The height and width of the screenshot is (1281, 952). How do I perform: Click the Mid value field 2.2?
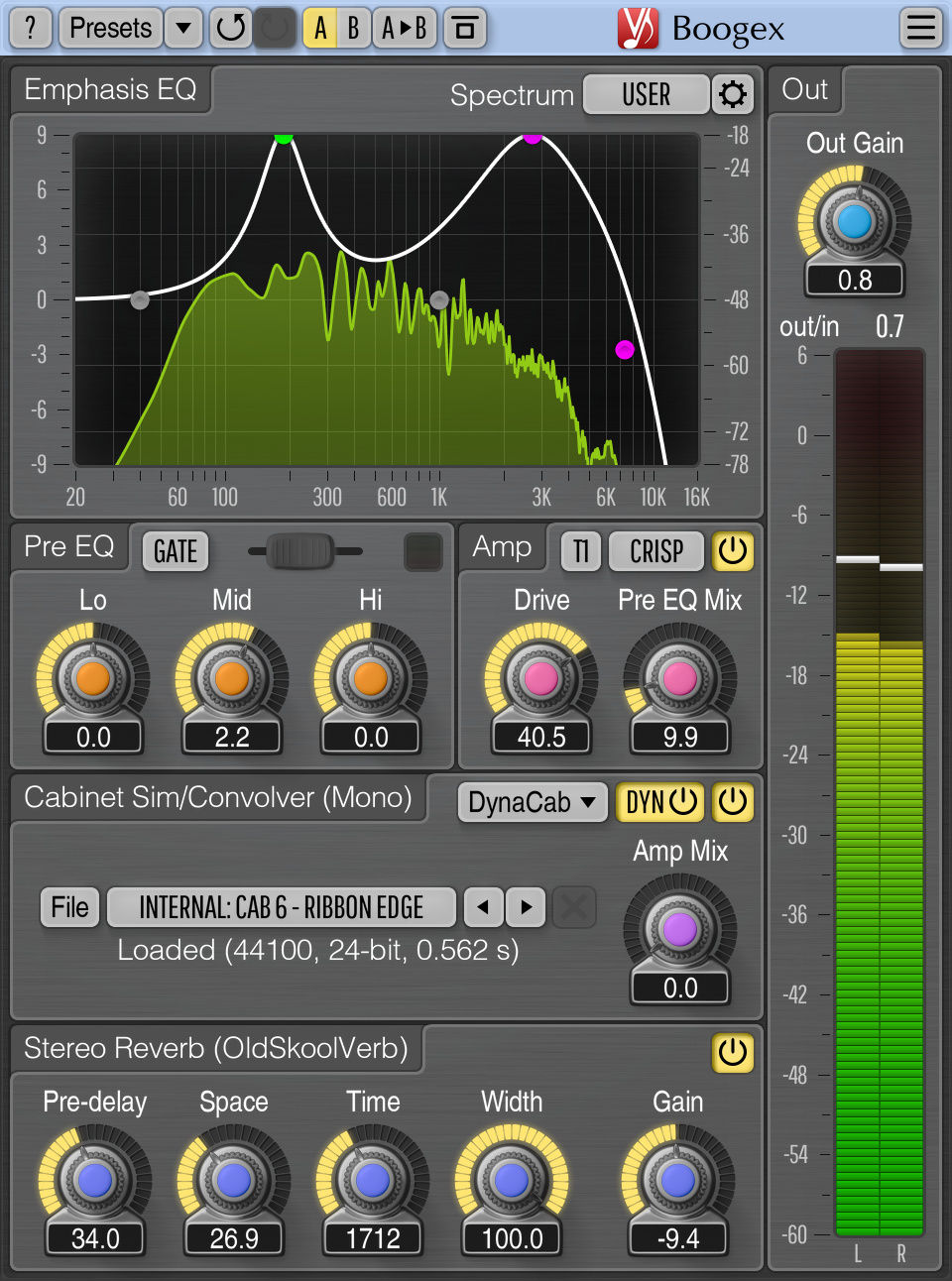232,737
